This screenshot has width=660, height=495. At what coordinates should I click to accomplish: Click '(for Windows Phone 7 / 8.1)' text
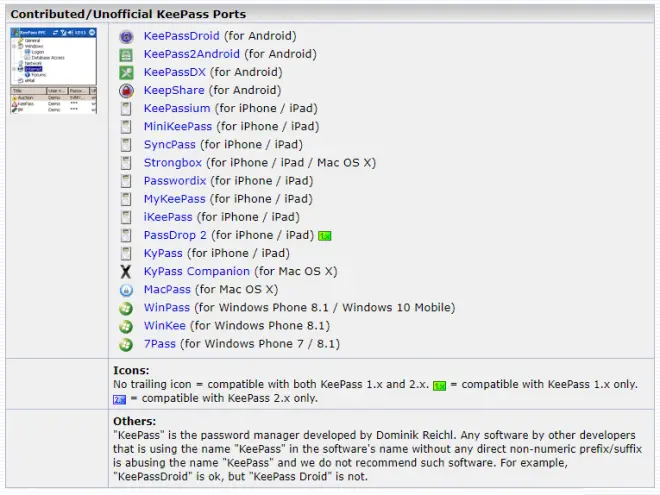(x=260, y=343)
